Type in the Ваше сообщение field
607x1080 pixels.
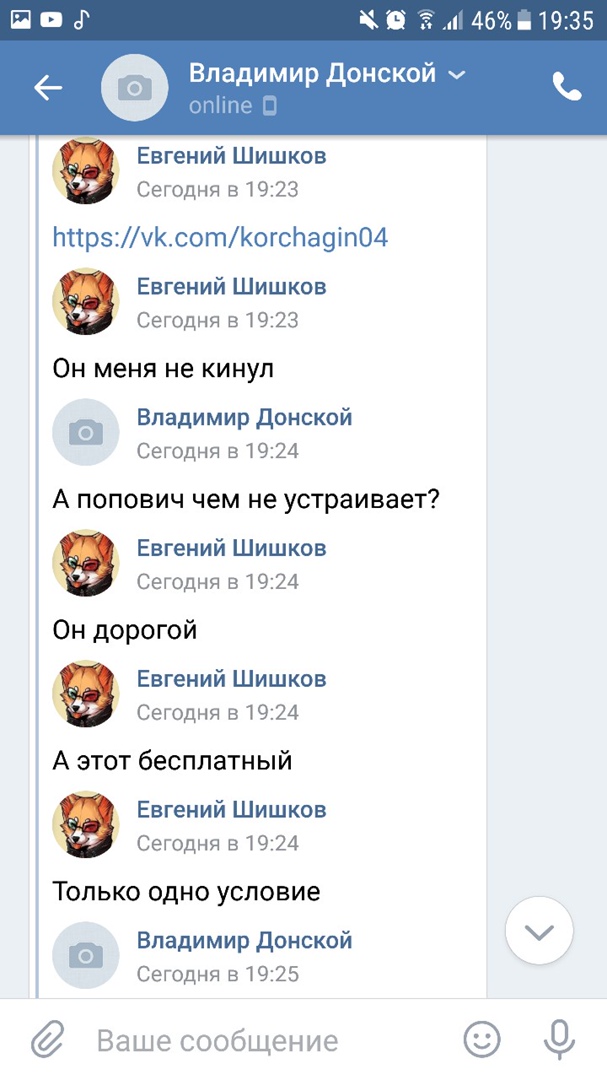[270, 1040]
